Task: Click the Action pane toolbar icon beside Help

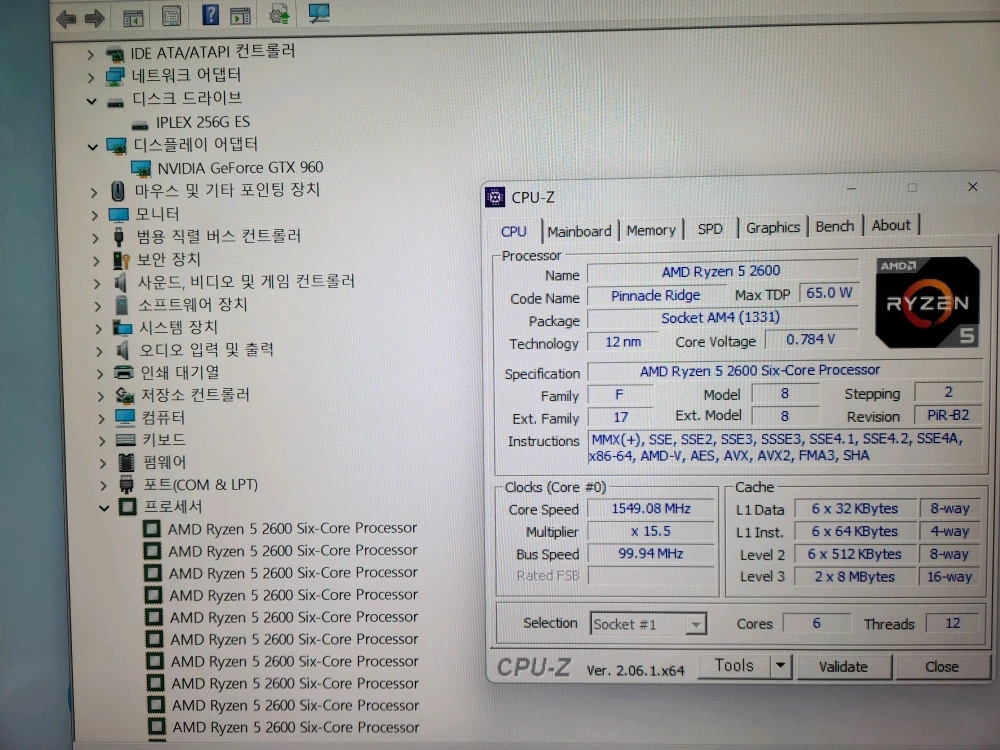Action: pyautogui.click(x=240, y=16)
